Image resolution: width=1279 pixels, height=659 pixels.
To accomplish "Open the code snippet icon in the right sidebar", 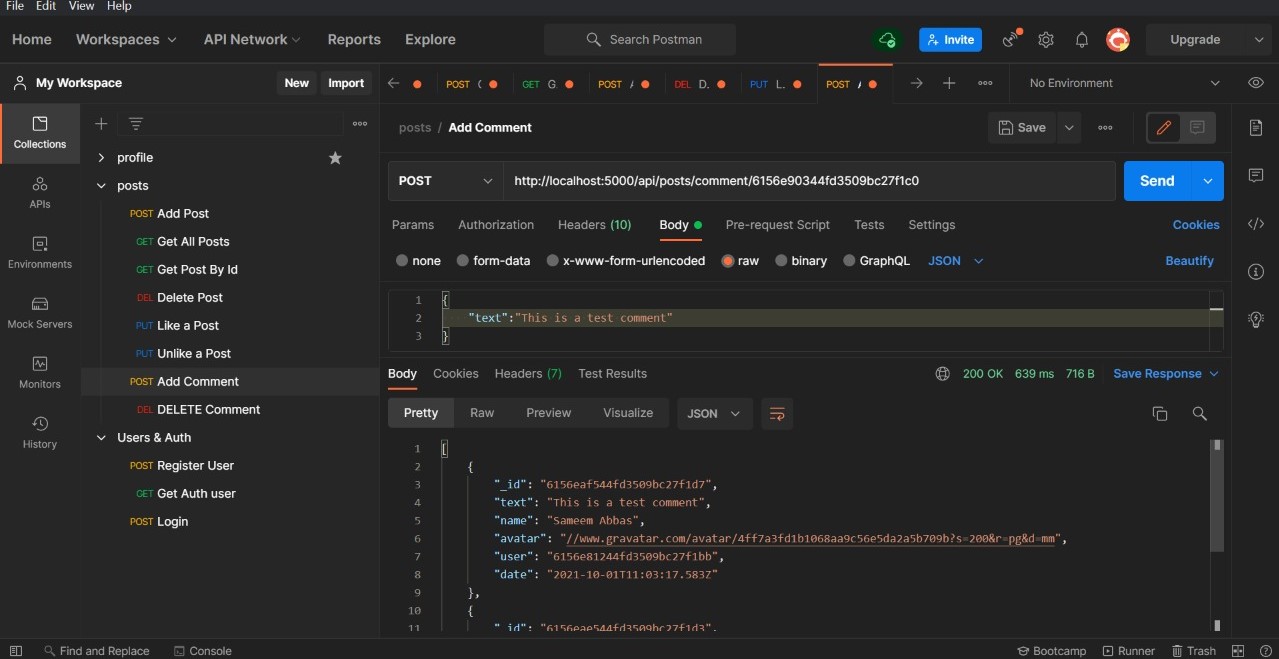I will coord(1256,223).
